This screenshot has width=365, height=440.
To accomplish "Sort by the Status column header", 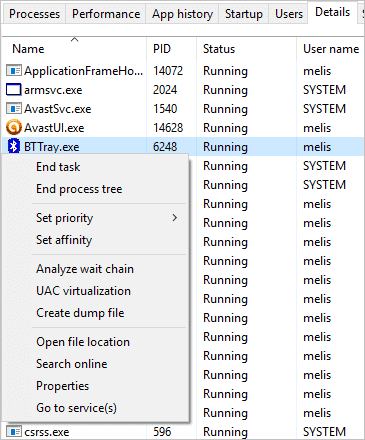I will [246, 49].
